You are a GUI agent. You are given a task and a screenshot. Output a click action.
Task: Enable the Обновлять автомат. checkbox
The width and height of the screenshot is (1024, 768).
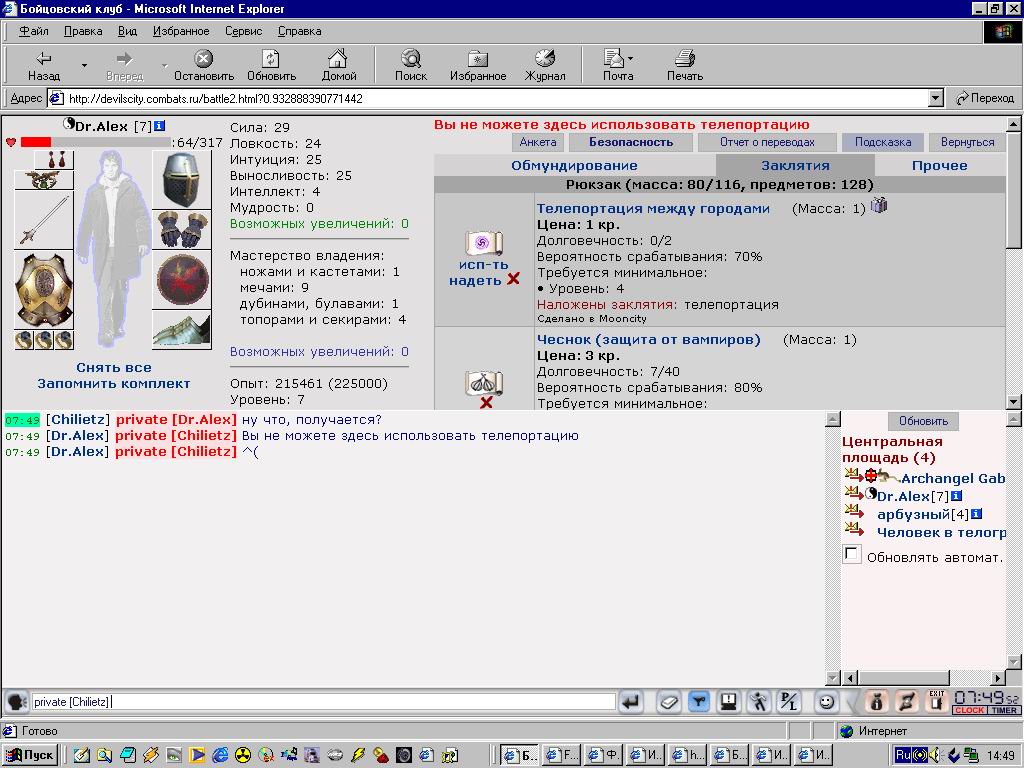coord(851,554)
